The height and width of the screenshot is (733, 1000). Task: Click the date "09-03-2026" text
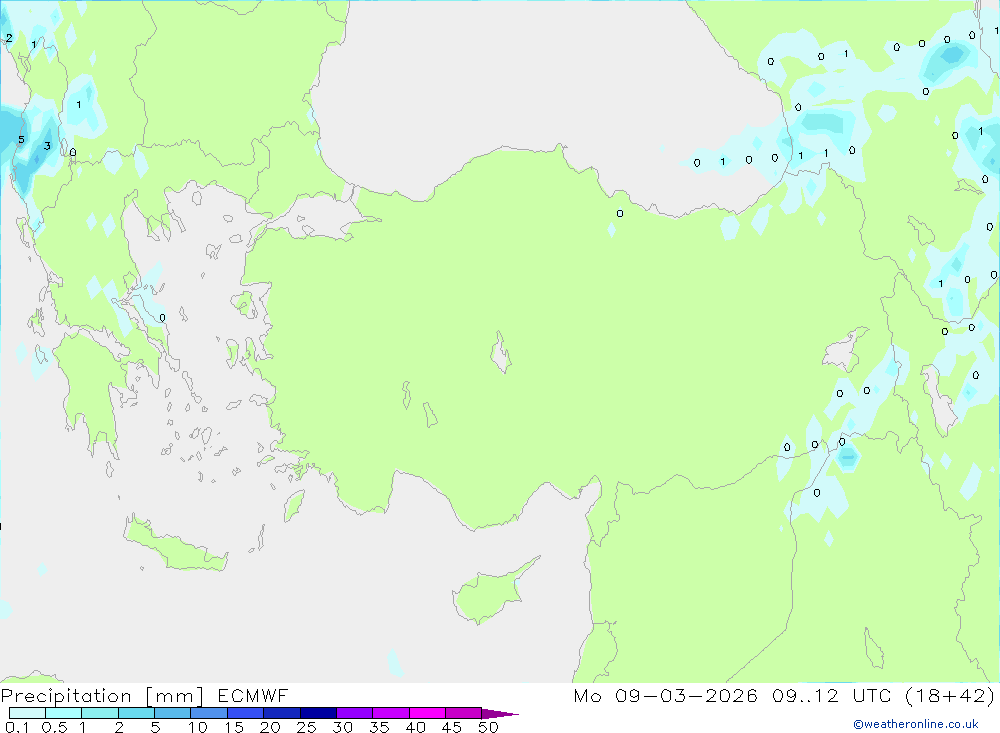point(686,695)
